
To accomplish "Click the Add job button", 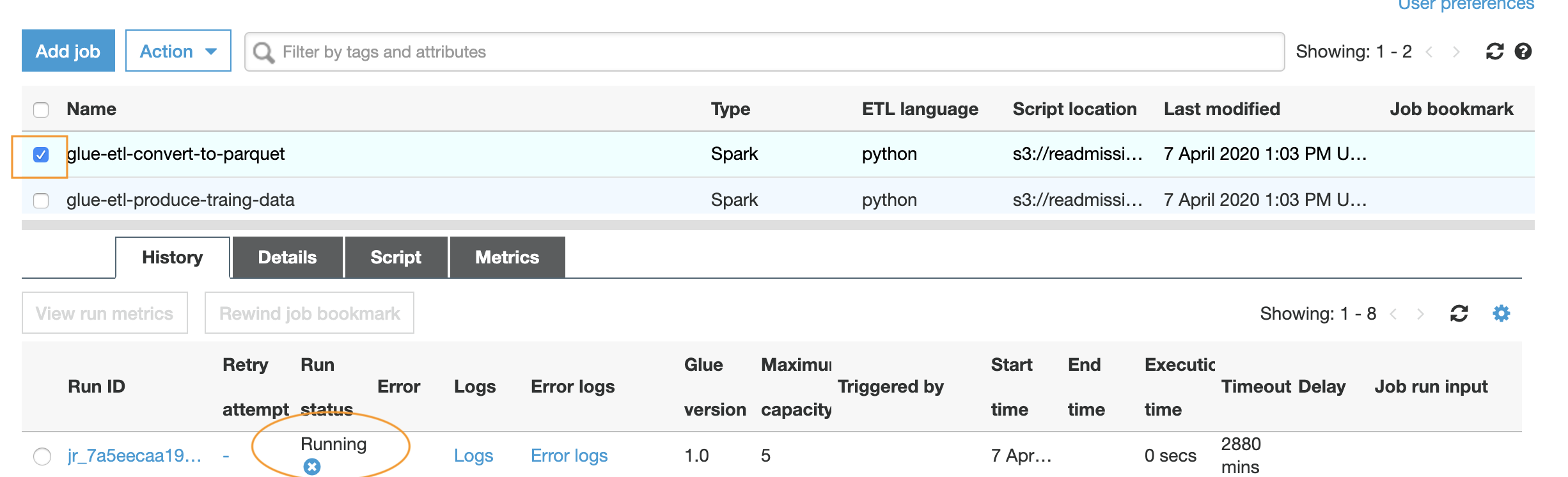I will [68, 51].
